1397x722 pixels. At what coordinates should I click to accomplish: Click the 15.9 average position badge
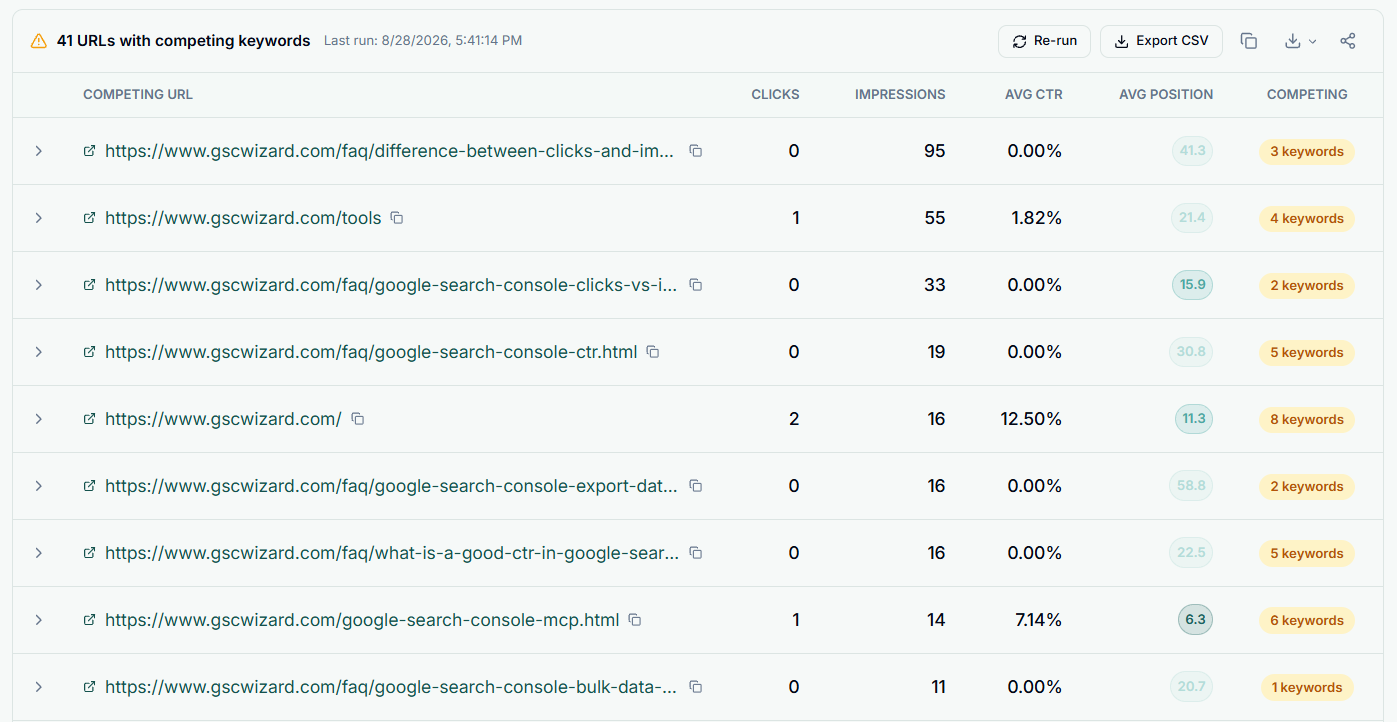[x=1192, y=285]
